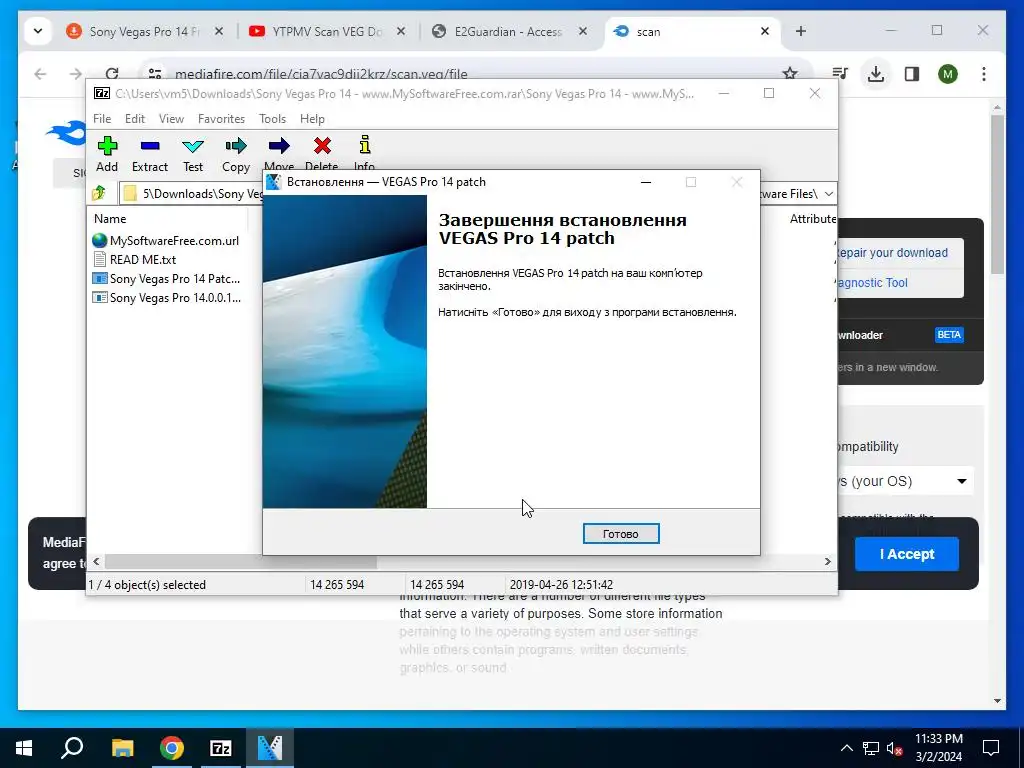
Task: Open the View menu in 7-Zip
Action: click(171, 119)
